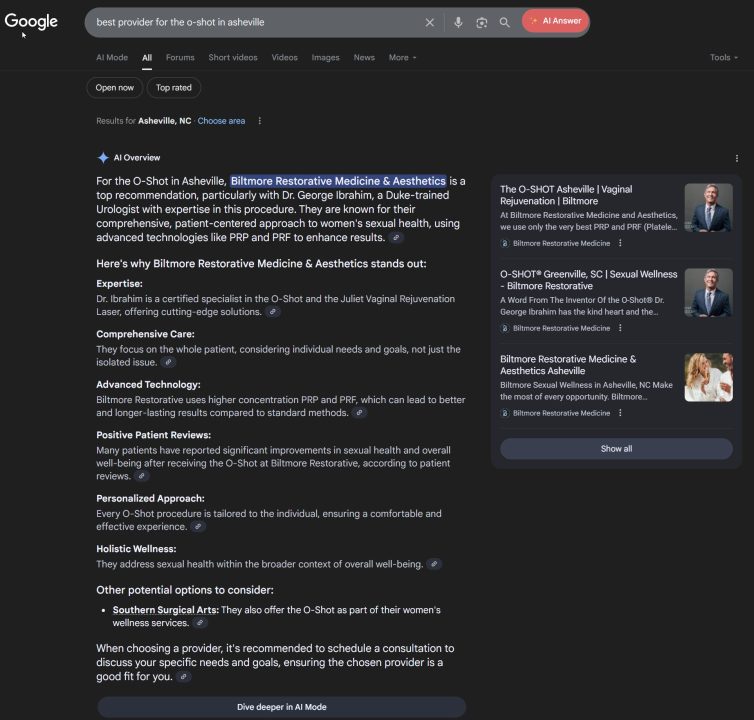Click Dive deeper in AI Mode button
This screenshot has width=754, height=720.
point(281,707)
